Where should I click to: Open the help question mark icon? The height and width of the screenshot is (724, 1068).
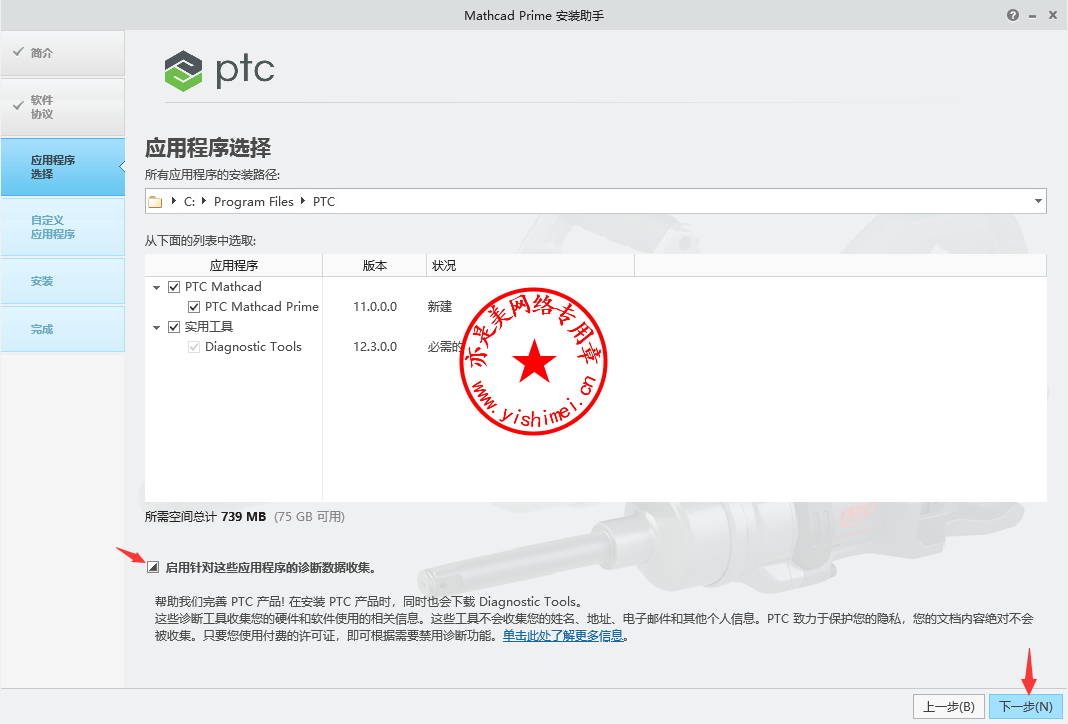pyautogui.click(x=1013, y=15)
